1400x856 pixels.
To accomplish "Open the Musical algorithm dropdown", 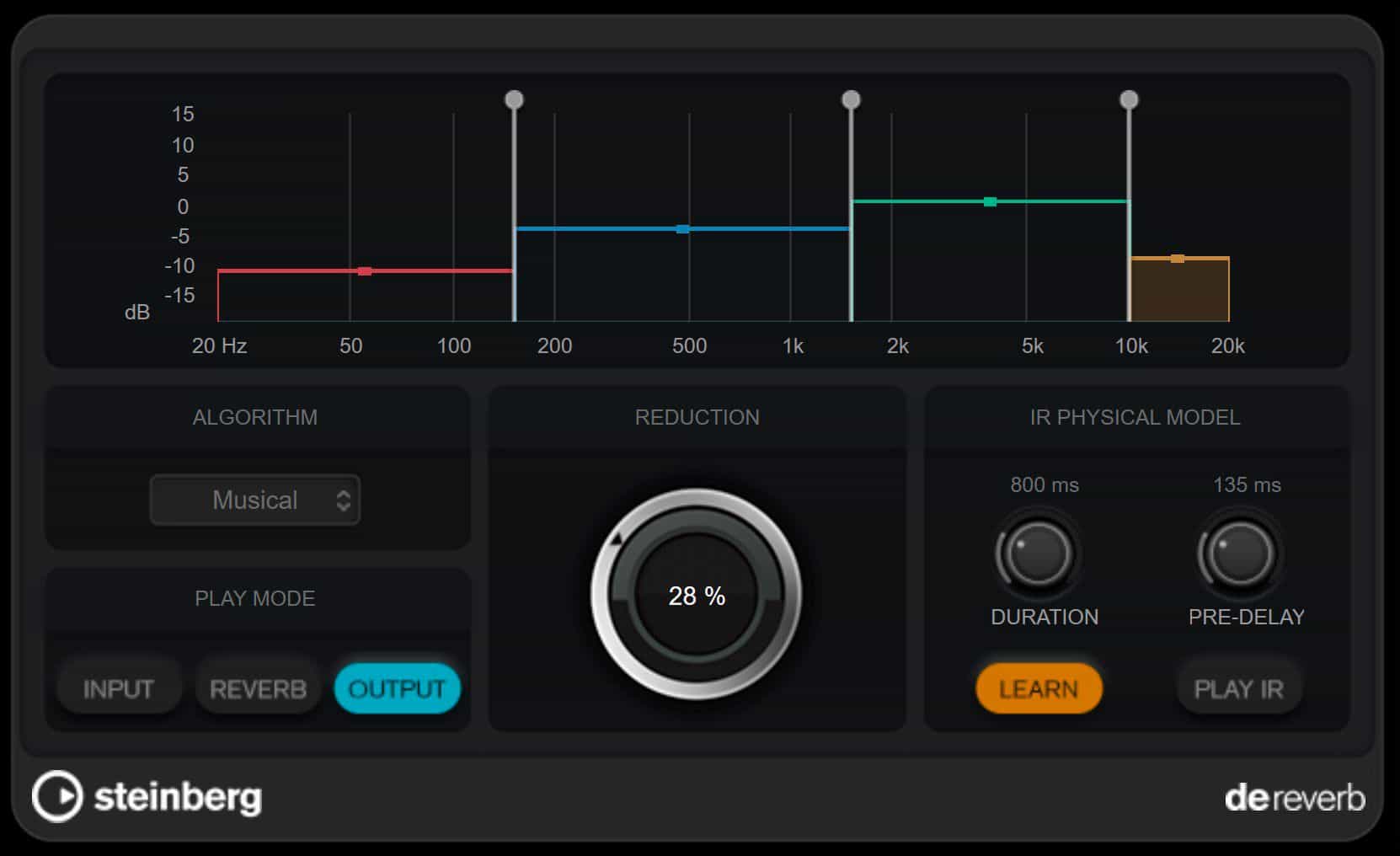I will [x=255, y=500].
